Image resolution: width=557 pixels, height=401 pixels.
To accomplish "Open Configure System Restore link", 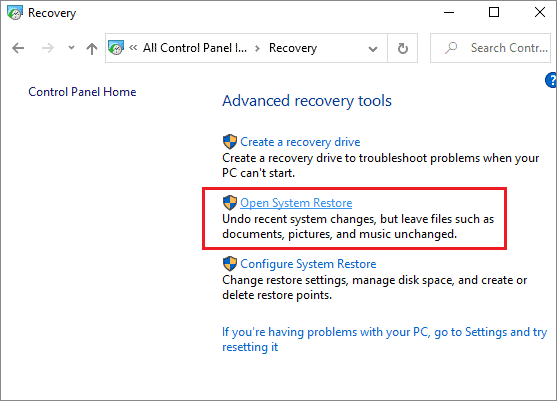I will (x=308, y=264).
